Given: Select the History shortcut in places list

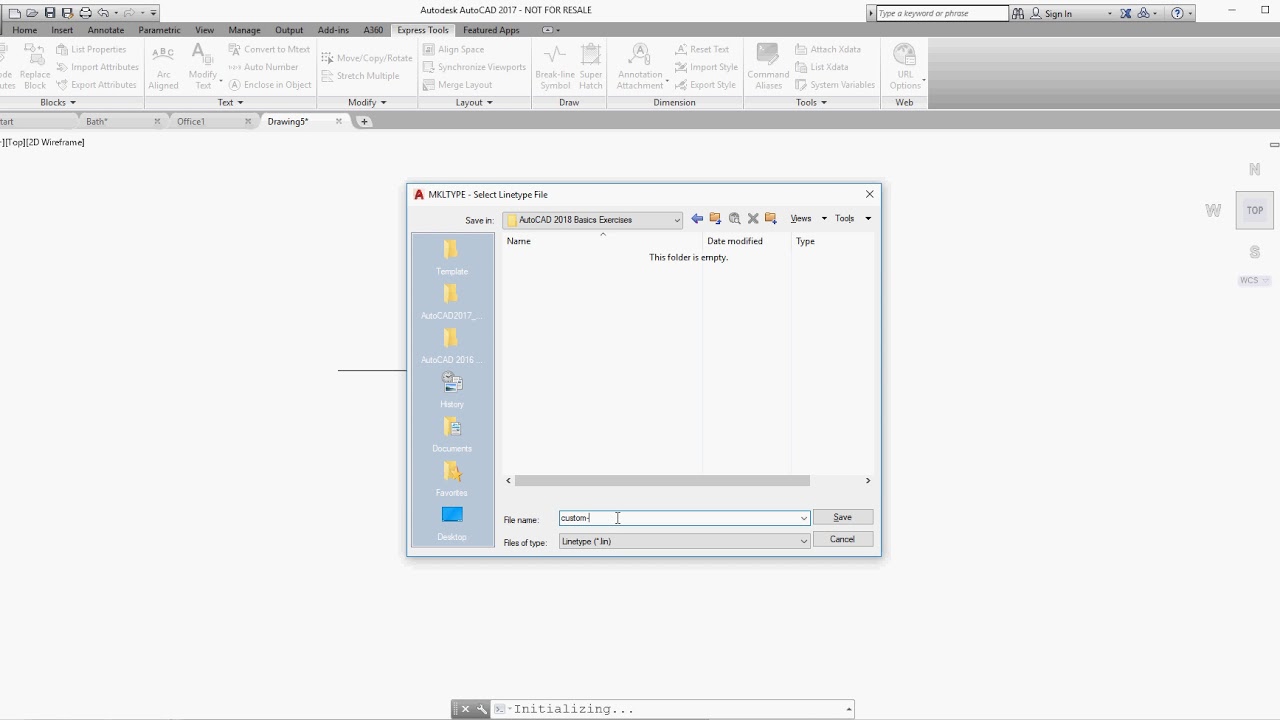Looking at the screenshot, I should 452,391.
